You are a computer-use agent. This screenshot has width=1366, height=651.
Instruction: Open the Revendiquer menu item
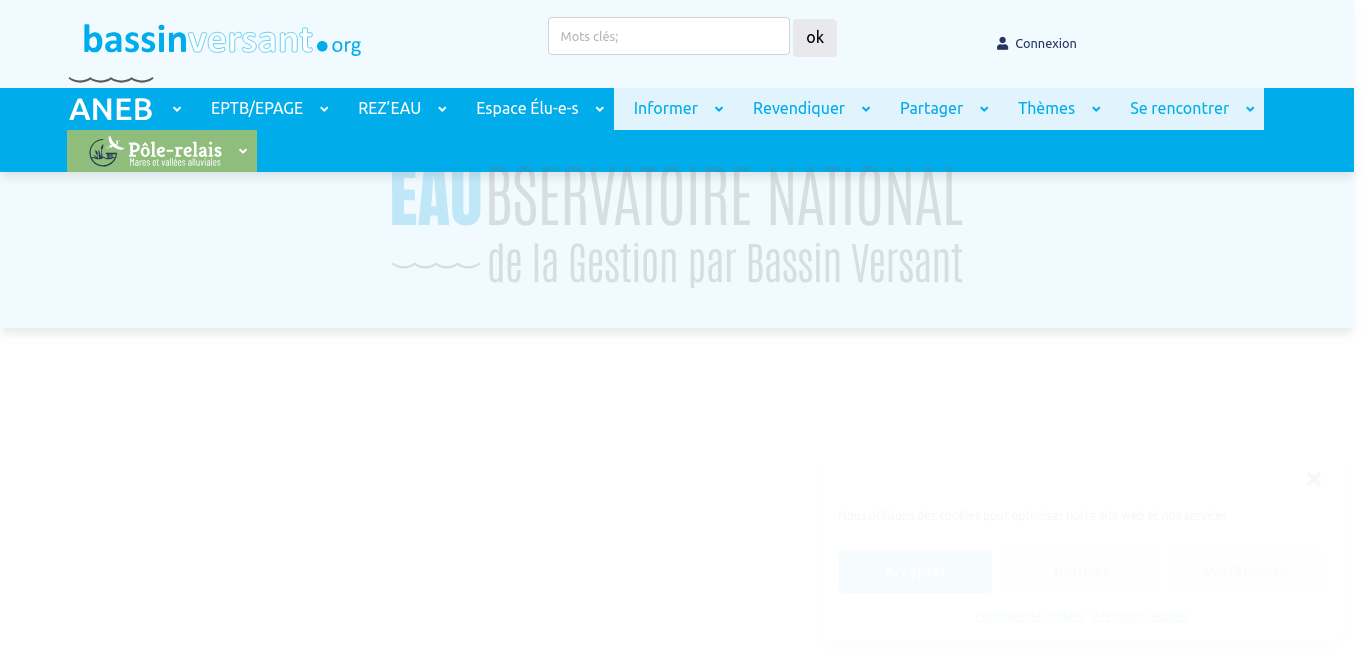pos(799,108)
